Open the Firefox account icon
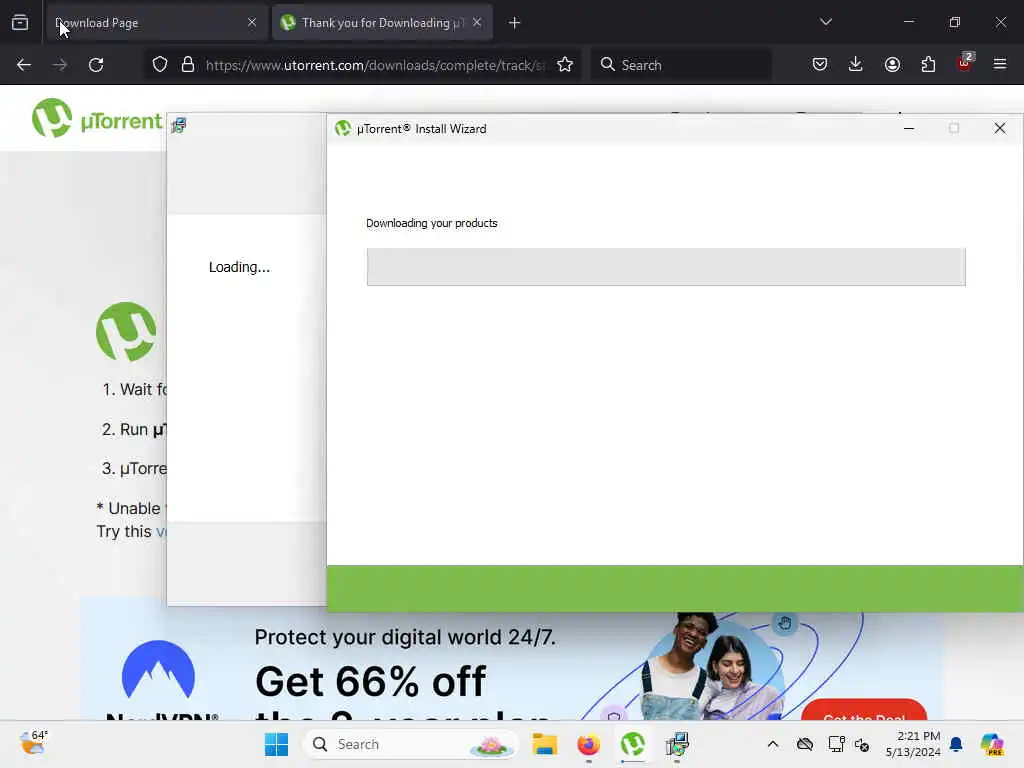 pyautogui.click(x=892, y=64)
